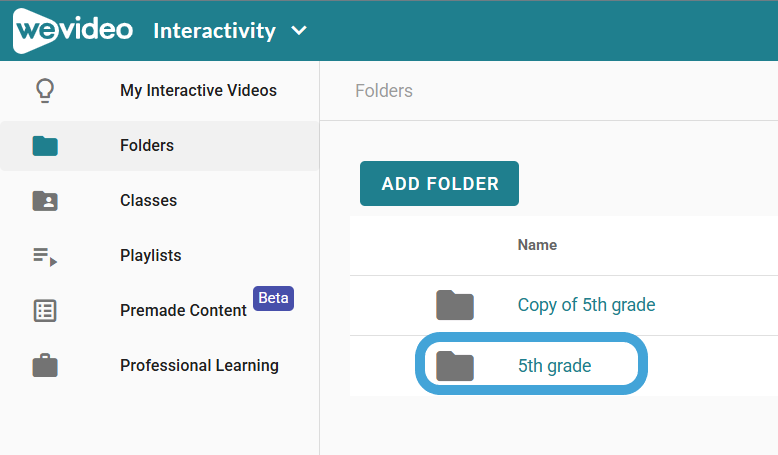Open Playlists from the sidebar
This screenshot has width=778, height=455.
151,256
